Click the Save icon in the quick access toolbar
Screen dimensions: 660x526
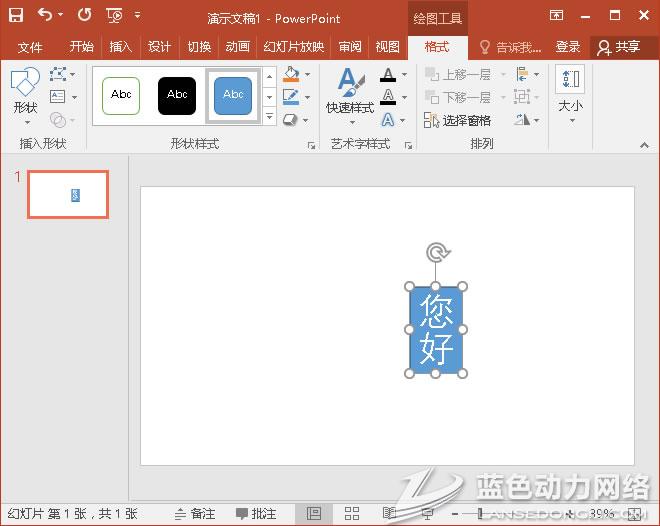(x=16, y=15)
